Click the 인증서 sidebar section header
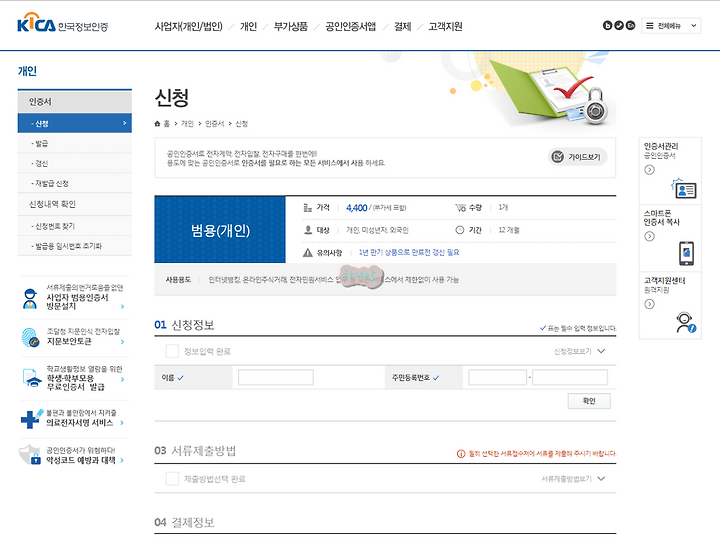 75,102
